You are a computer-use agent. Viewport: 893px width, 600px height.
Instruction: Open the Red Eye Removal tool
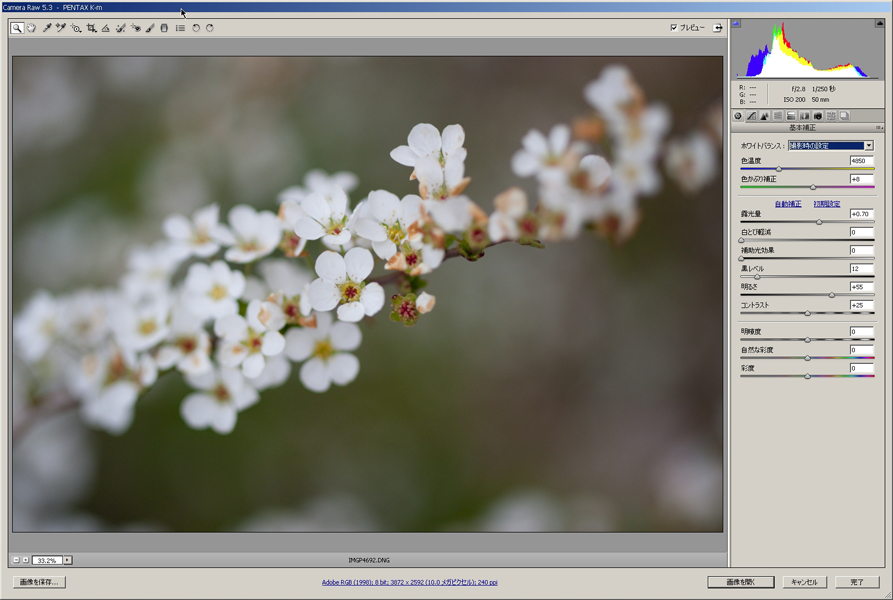point(137,28)
